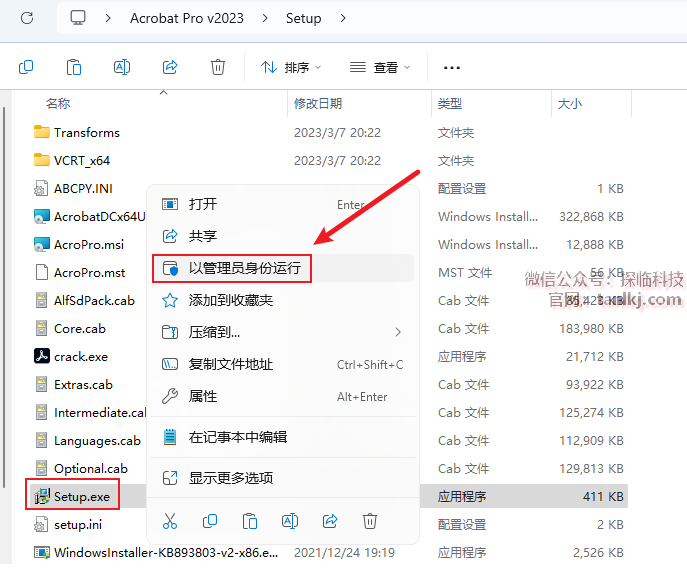Sort by 大小 column header
Viewport: 687px width, 570px height.
(570, 104)
